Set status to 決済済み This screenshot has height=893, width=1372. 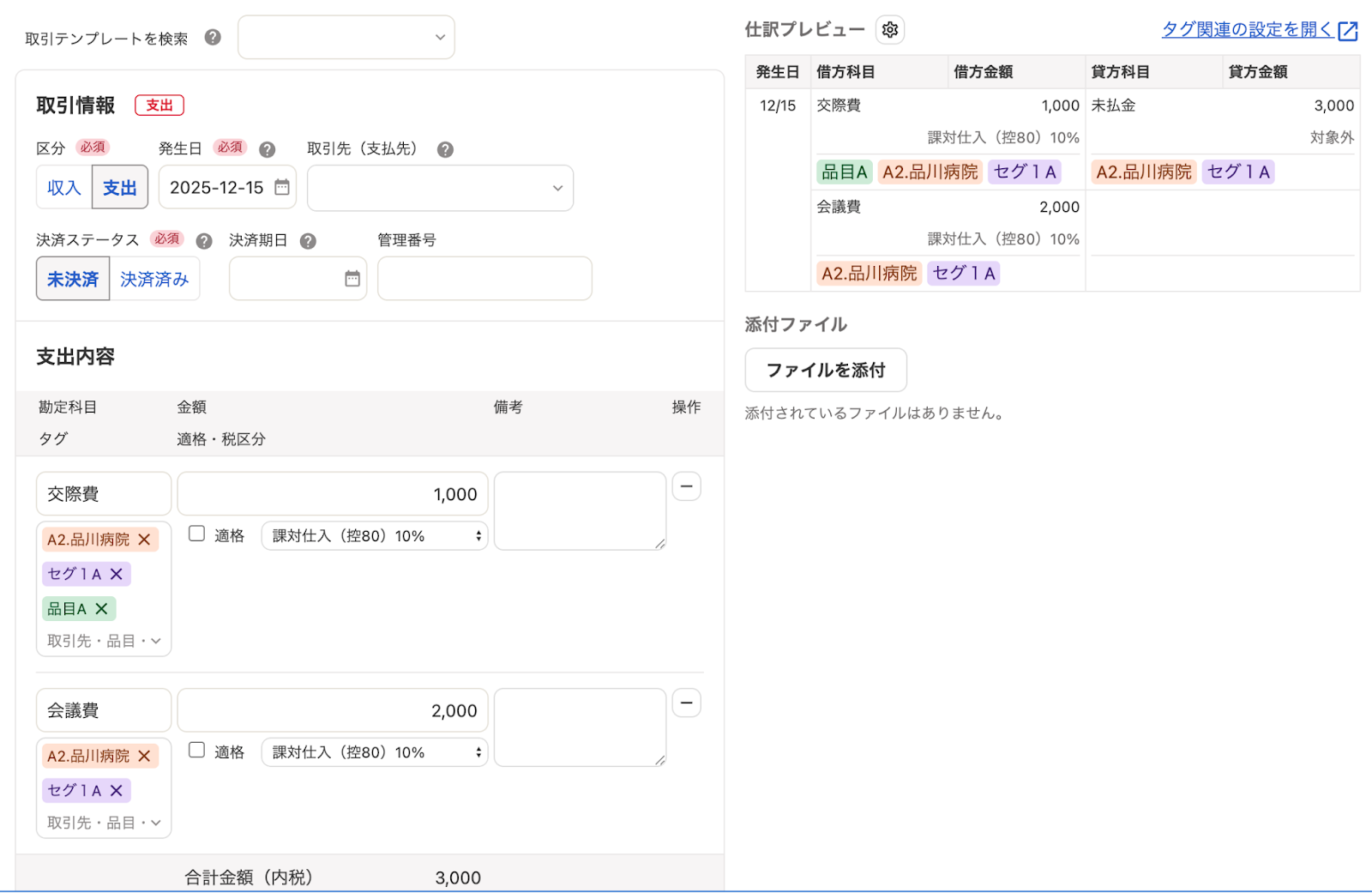(x=154, y=279)
